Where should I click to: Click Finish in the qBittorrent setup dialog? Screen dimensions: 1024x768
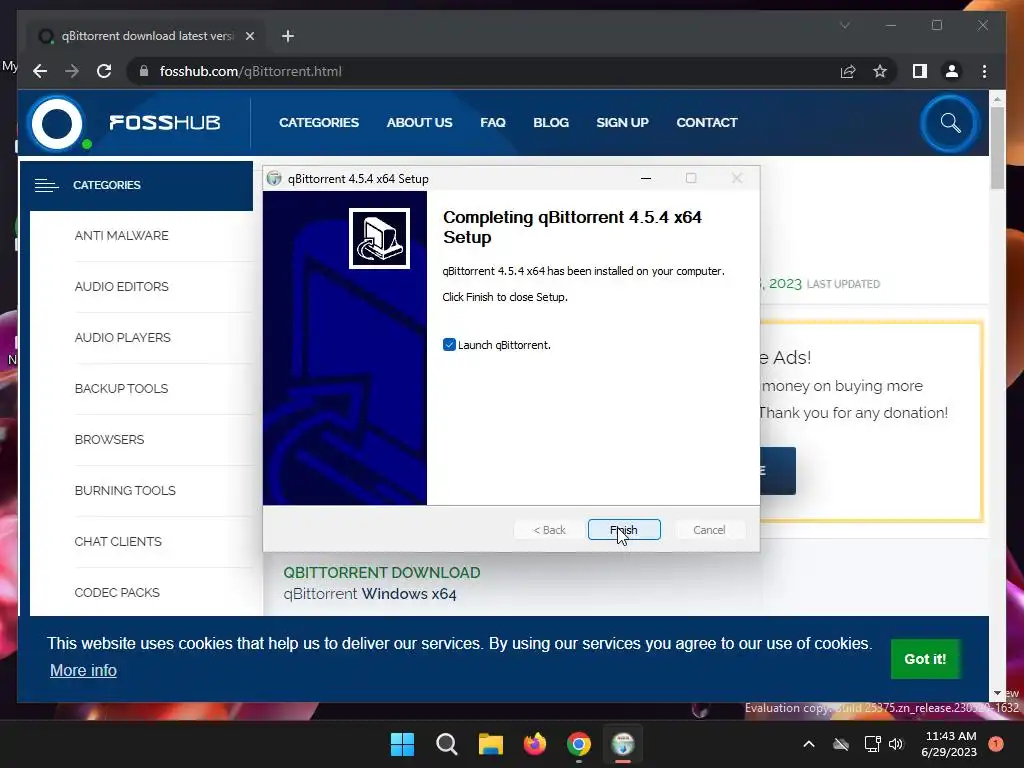click(624, 530)
